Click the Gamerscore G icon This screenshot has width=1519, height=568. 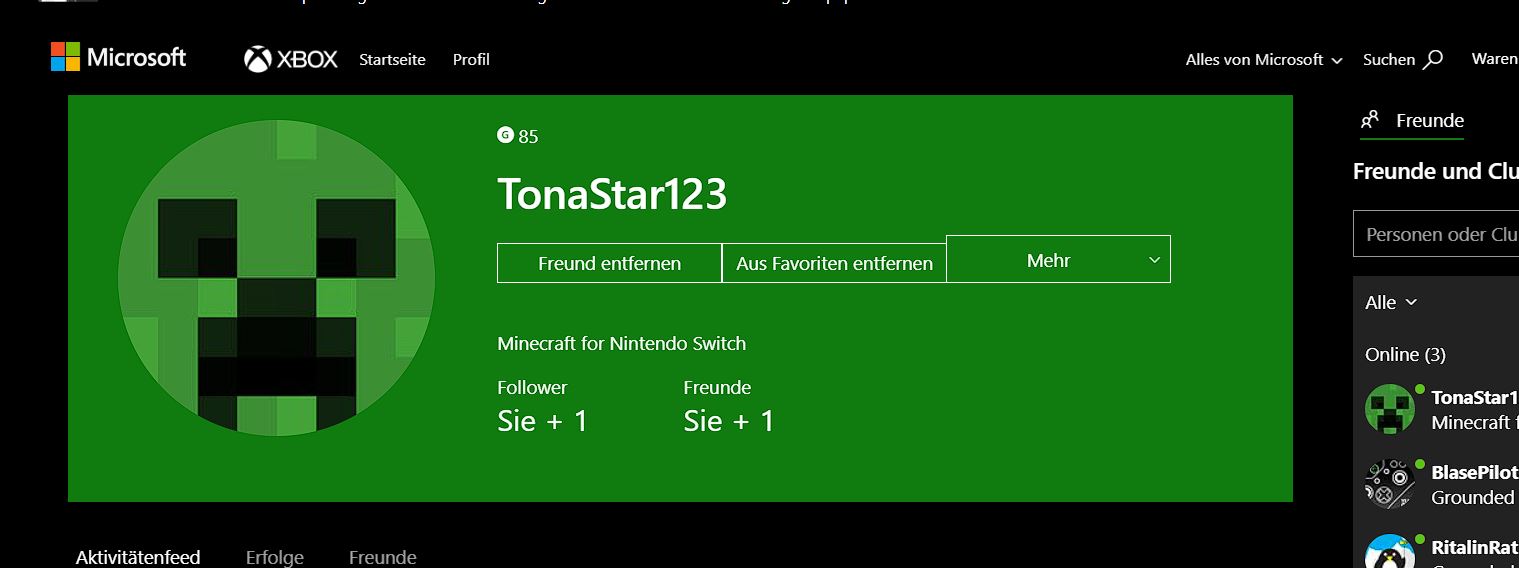point(505,135)
